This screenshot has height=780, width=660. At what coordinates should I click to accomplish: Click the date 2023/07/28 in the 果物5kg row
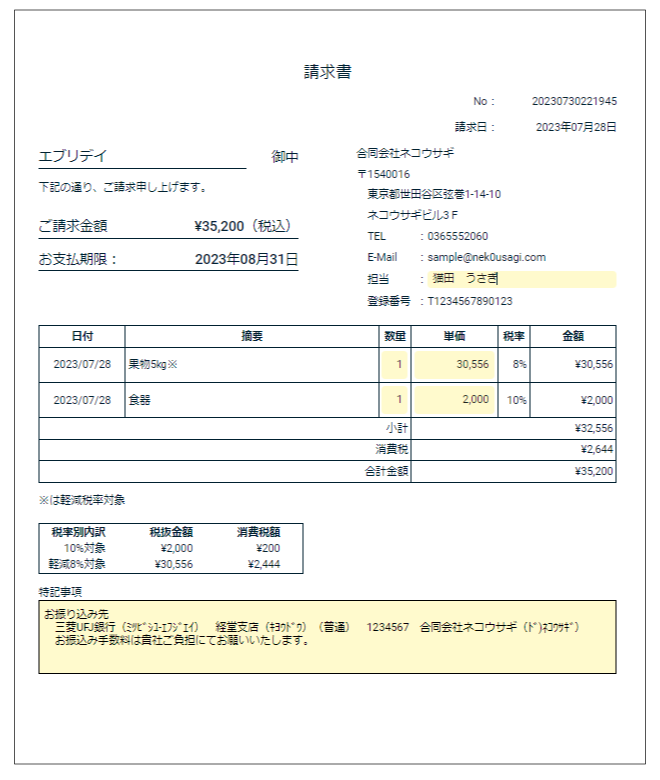tap(82, 365)
